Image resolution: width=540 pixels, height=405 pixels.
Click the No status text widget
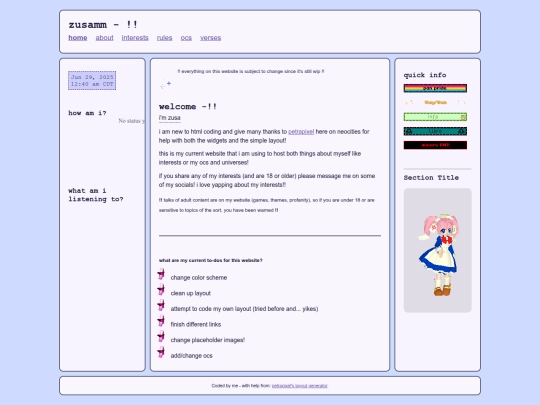point(132,121)
